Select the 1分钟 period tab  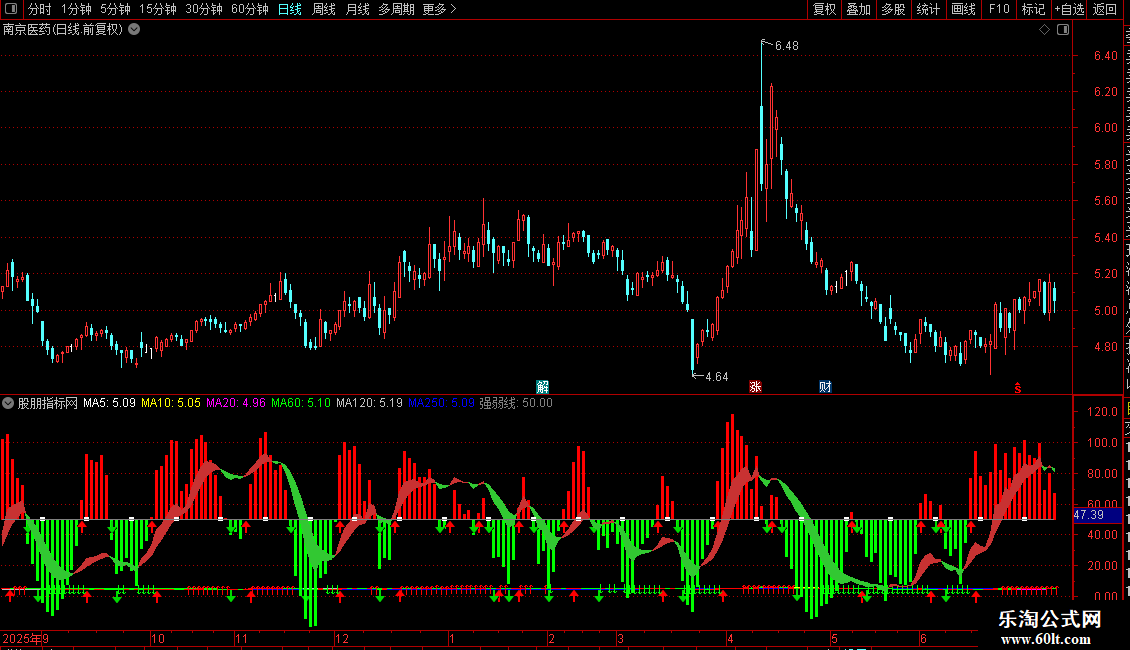(76, 9)
